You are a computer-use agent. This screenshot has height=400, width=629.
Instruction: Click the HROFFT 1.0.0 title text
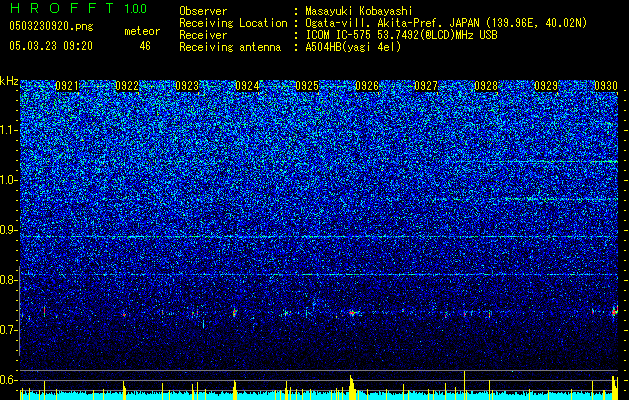pos(78,8)
